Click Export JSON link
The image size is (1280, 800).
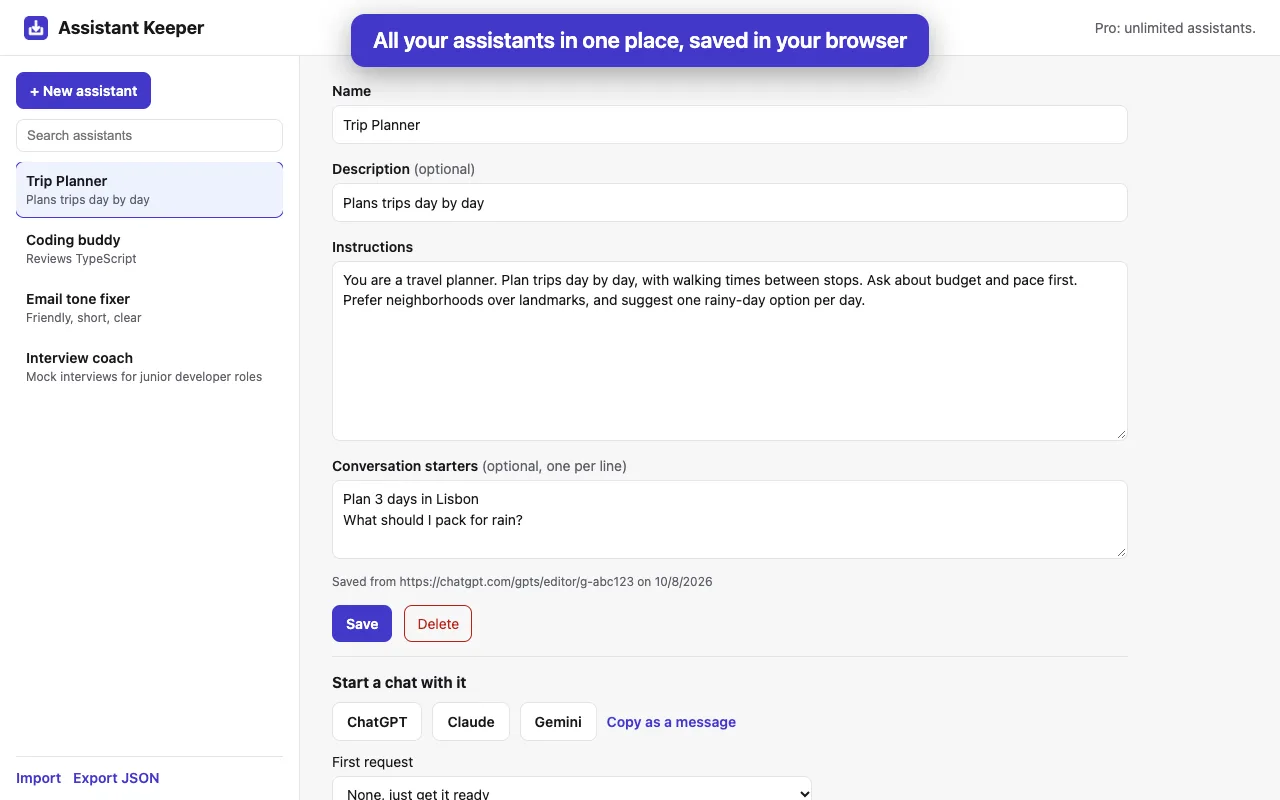116,778
